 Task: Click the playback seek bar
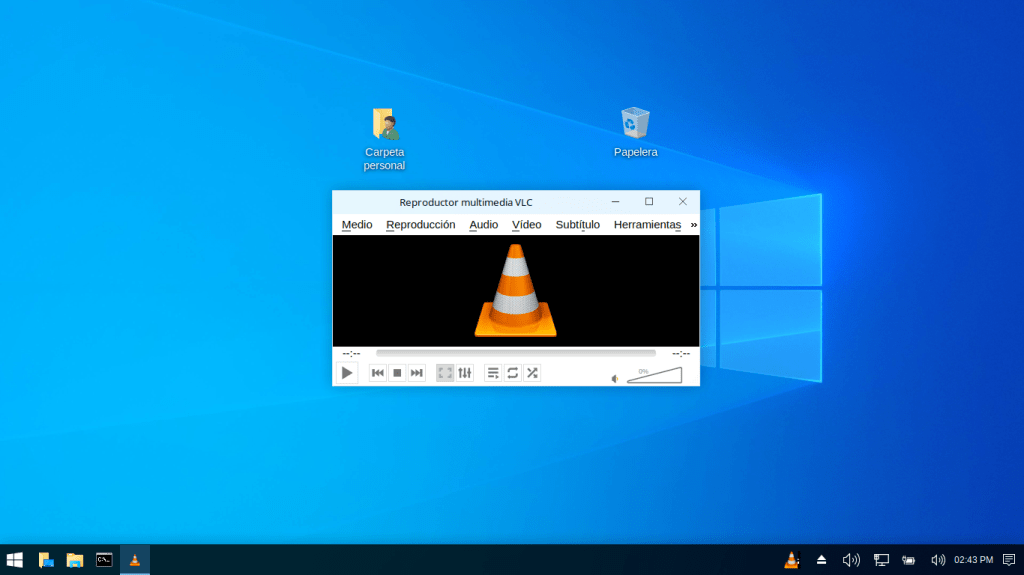pos(515,353)
